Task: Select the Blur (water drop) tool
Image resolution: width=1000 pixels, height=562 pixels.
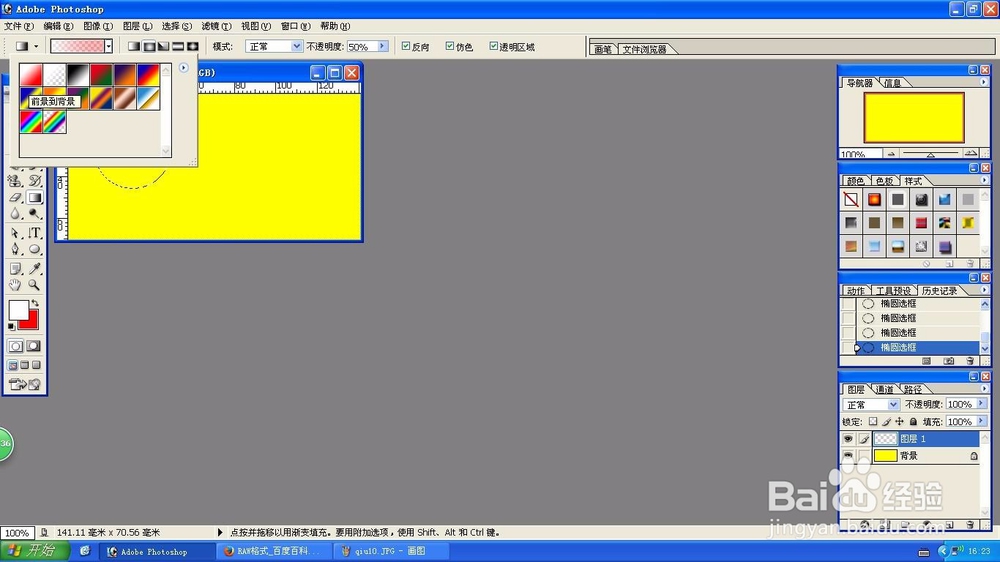Action: point(16,214)
